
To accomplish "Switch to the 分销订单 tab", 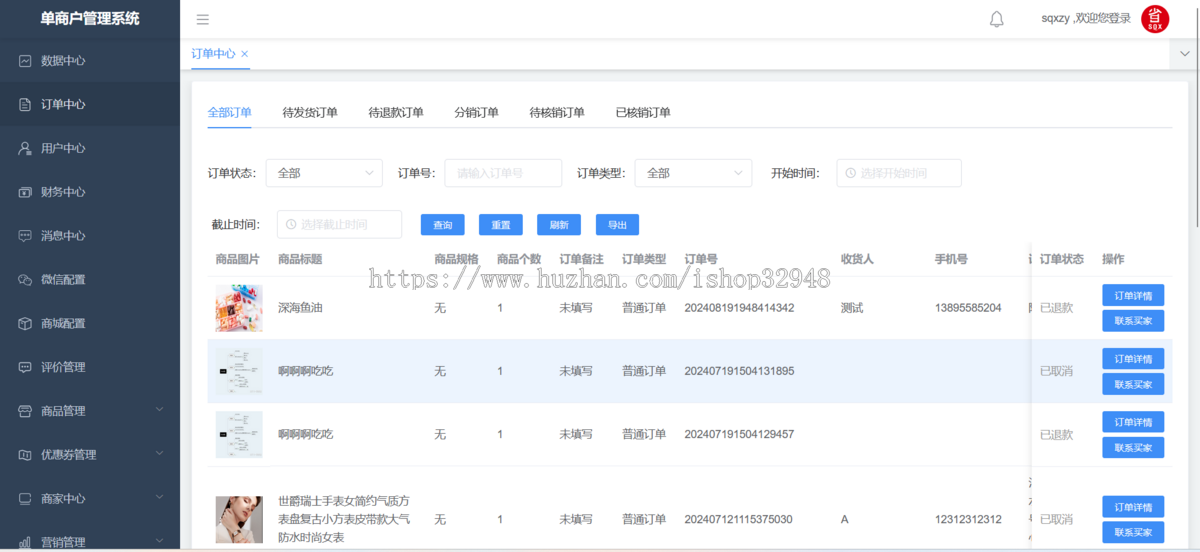I will point(476,112).
